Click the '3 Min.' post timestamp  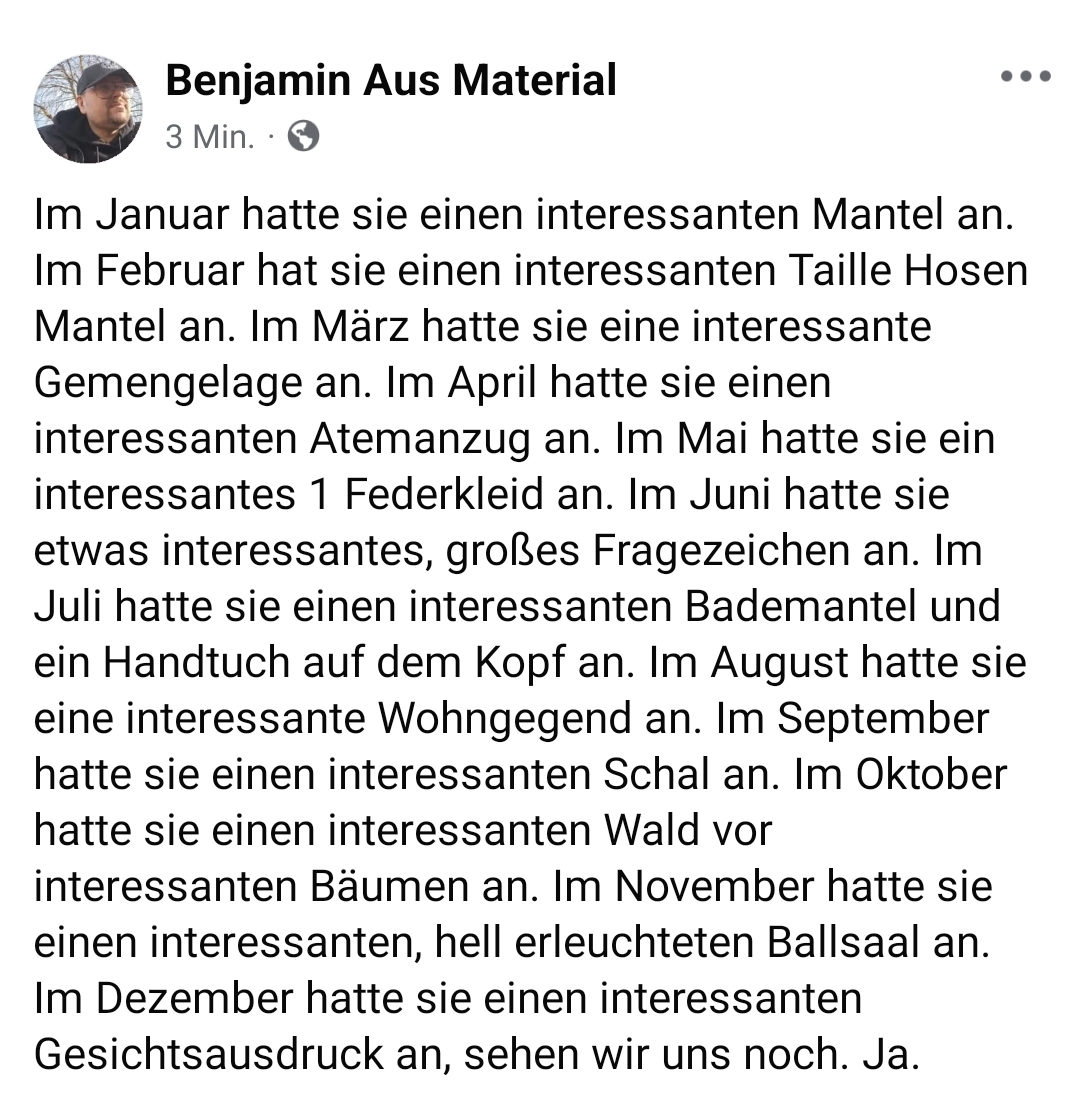coord(209,136)
